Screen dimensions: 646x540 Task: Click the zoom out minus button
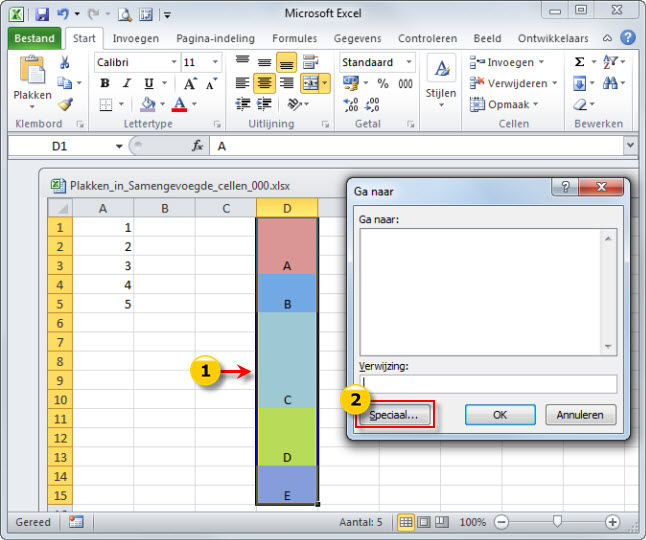point(501,522)
